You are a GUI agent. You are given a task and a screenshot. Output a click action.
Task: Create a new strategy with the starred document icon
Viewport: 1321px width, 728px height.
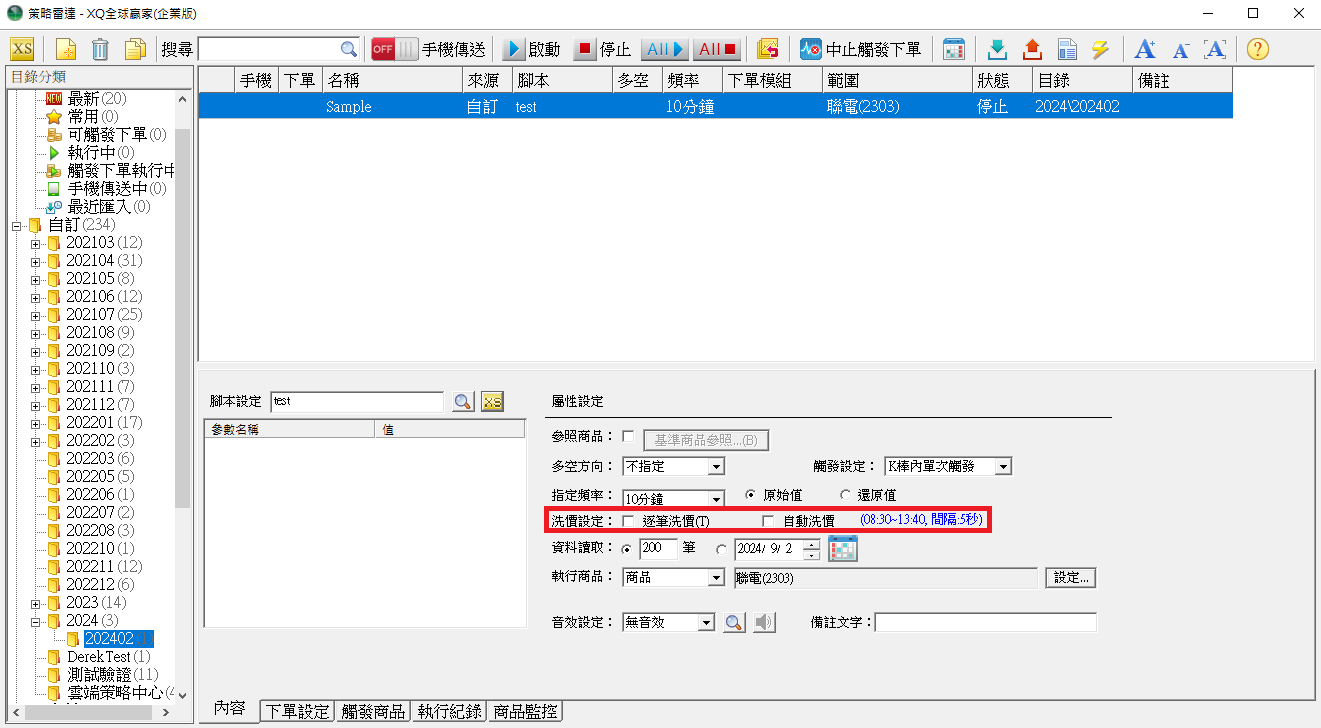tap(66, 49)
